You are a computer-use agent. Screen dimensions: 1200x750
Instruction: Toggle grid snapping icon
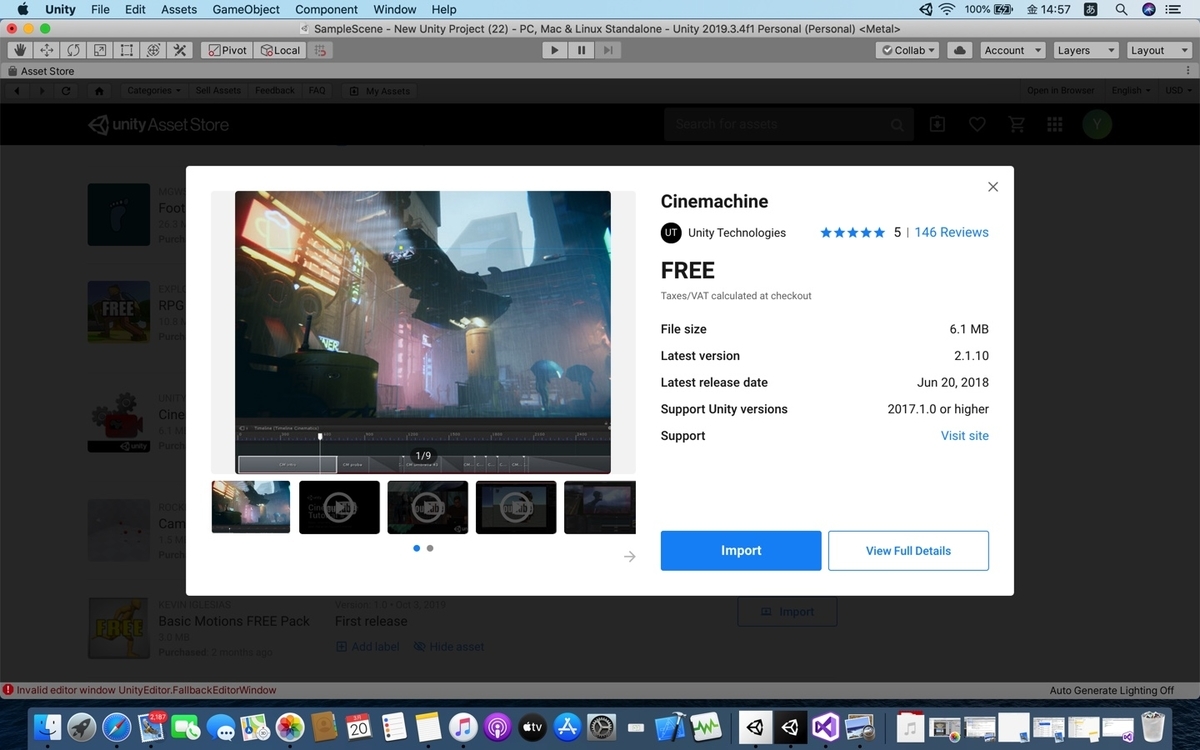point(320,50)
